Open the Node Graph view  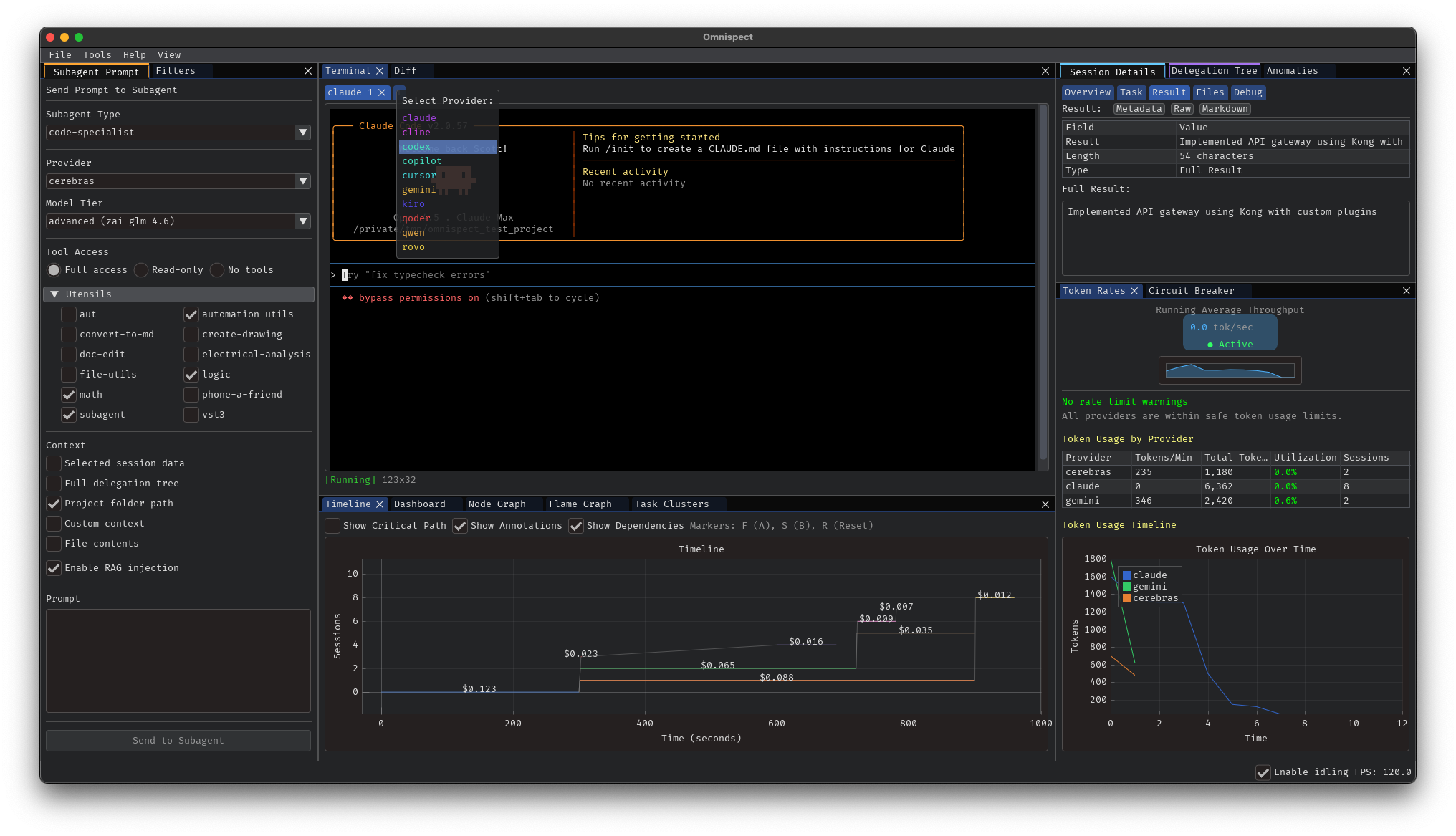pos(497,504)
